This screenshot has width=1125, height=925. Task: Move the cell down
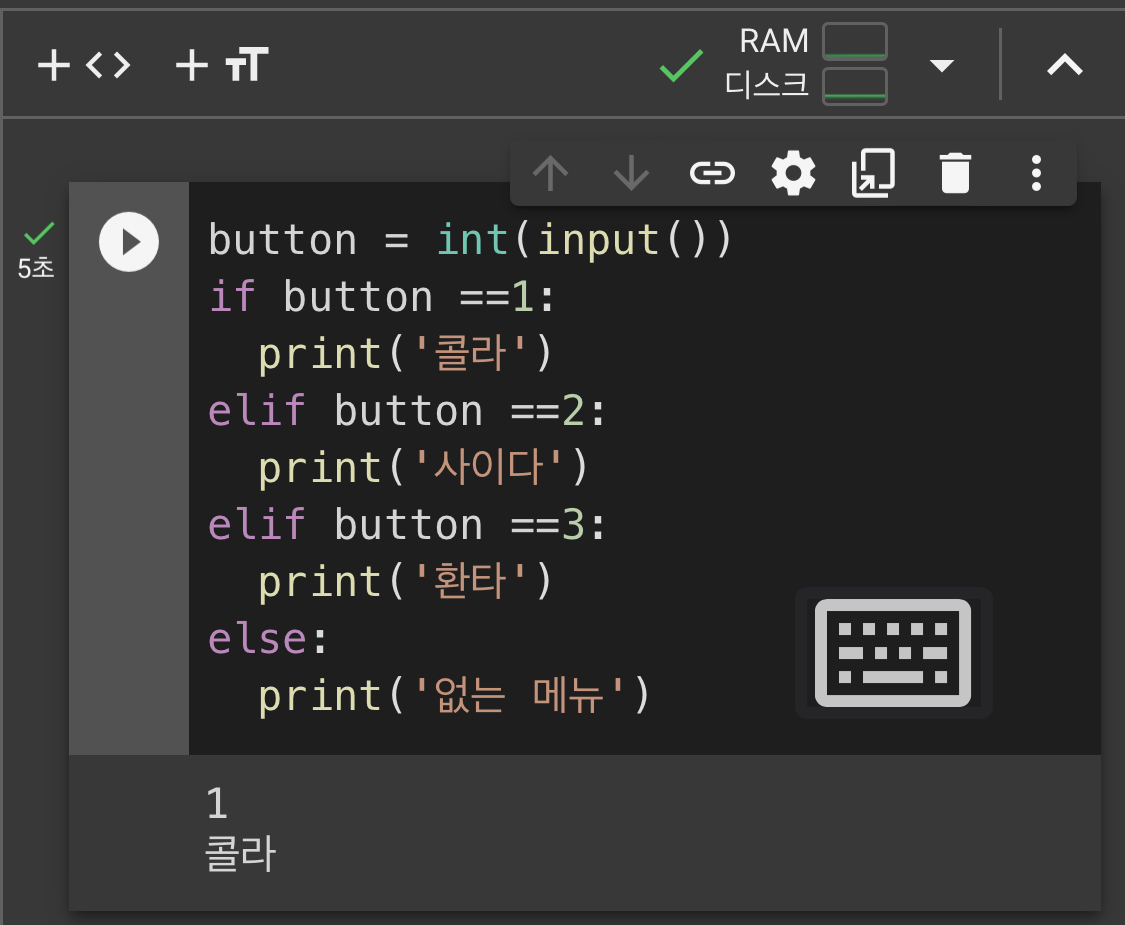pyautogui.click(x=631, y=173)
